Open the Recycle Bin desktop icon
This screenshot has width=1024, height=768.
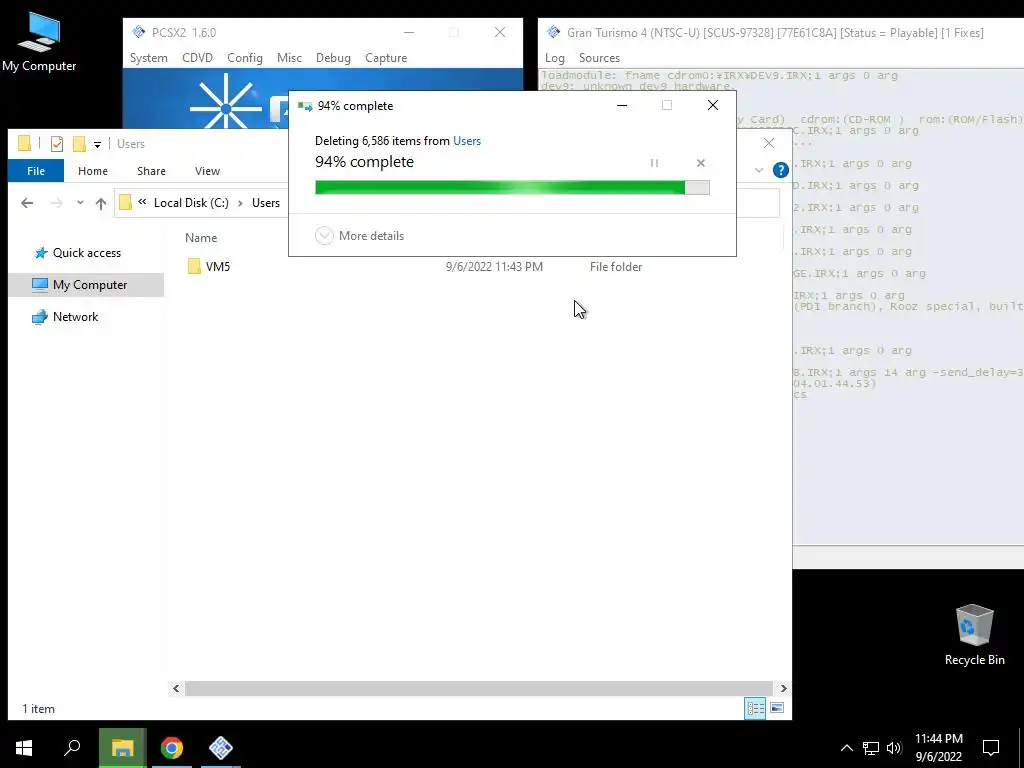click(974, 635)
